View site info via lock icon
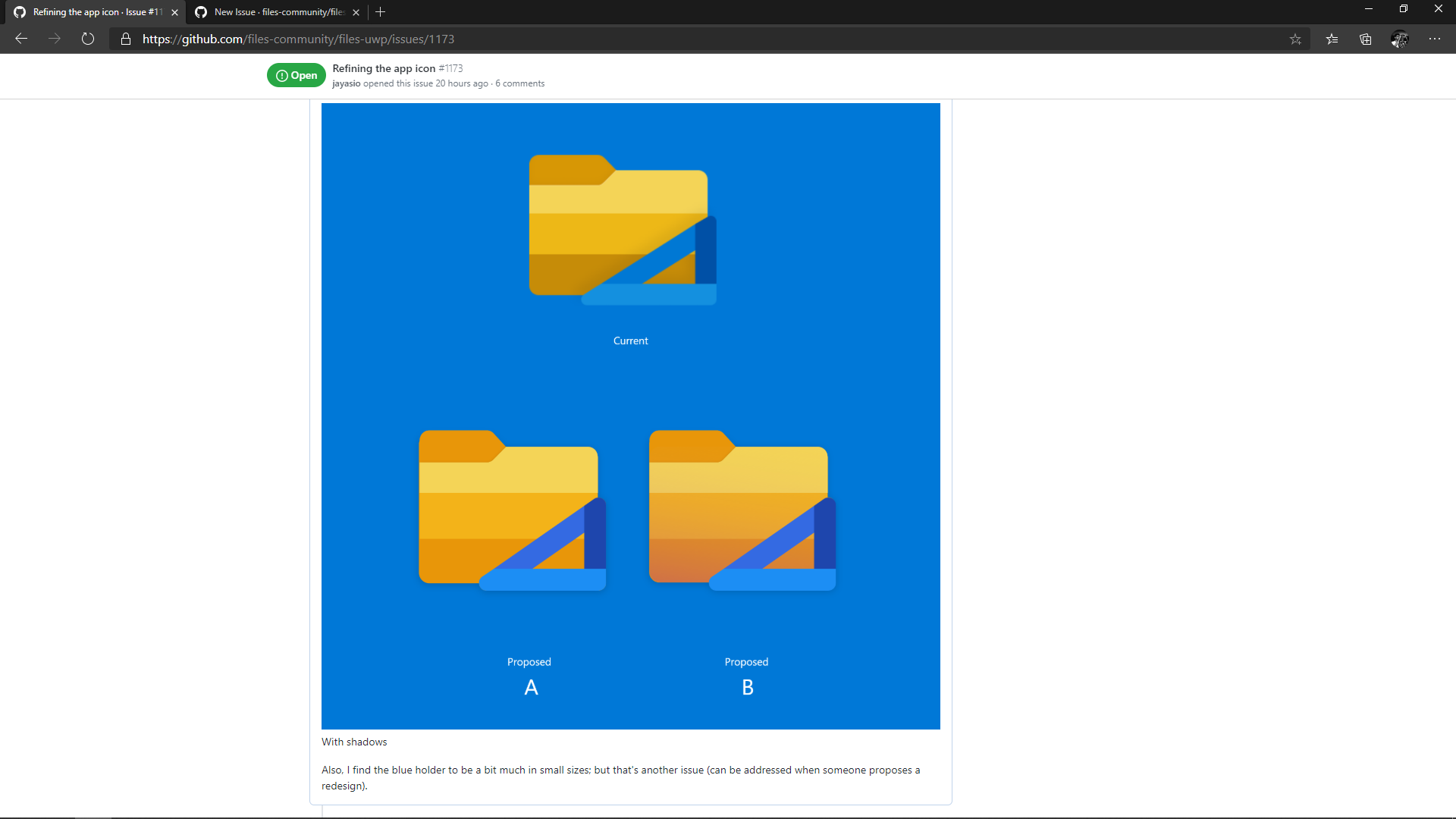Screen dimensions: 1456x819 [x=126, y=39]
